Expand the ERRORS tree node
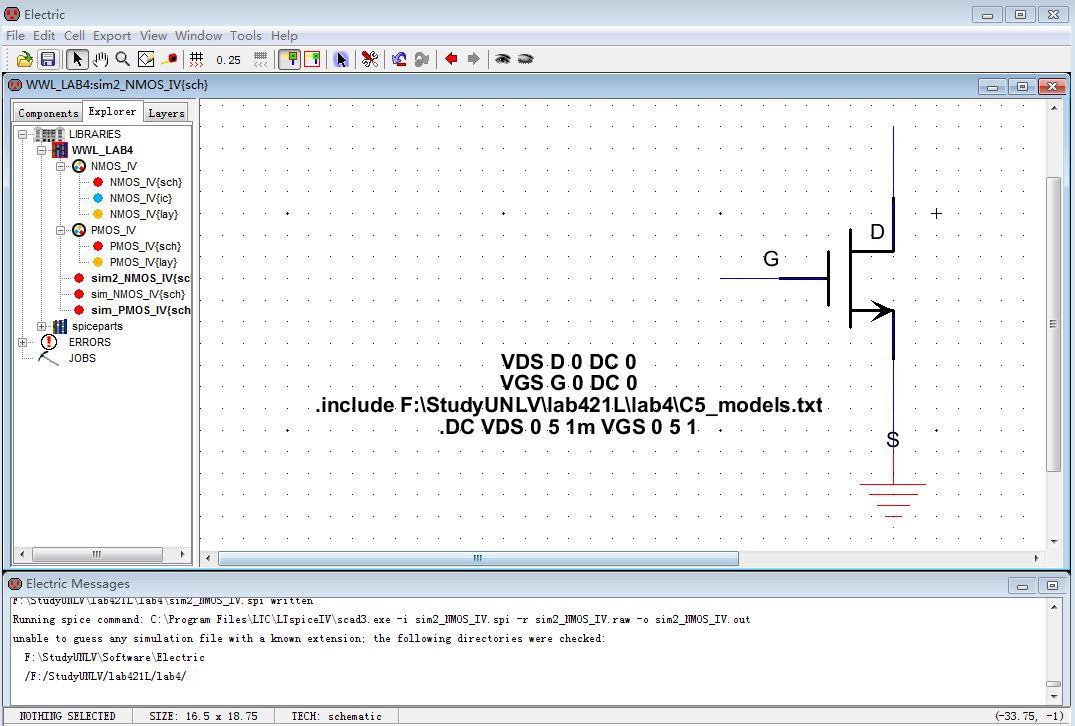 pyautogui.click(x=22, y=342)
